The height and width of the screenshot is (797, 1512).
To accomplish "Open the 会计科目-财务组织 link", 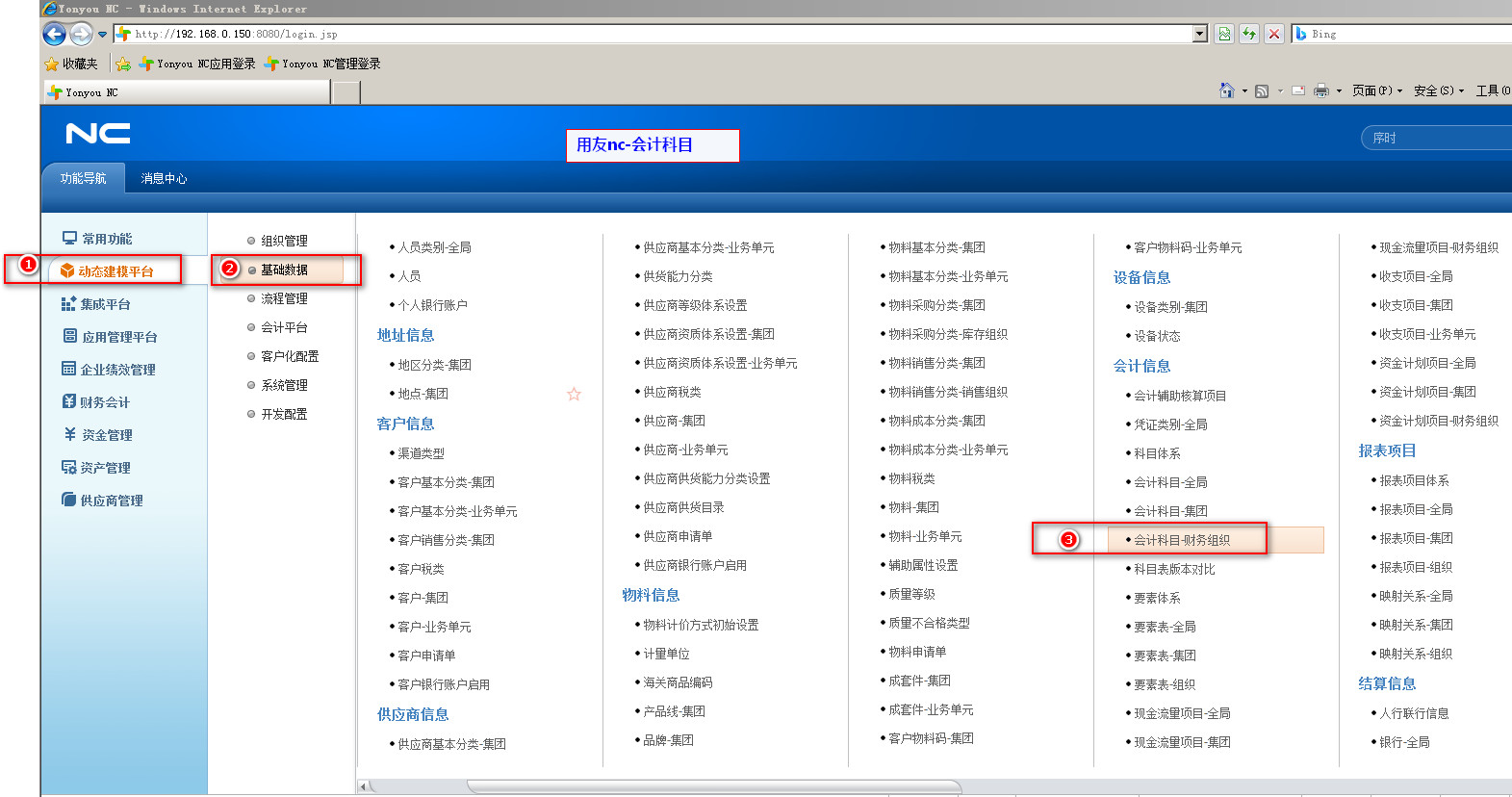I will (1182, 540).
